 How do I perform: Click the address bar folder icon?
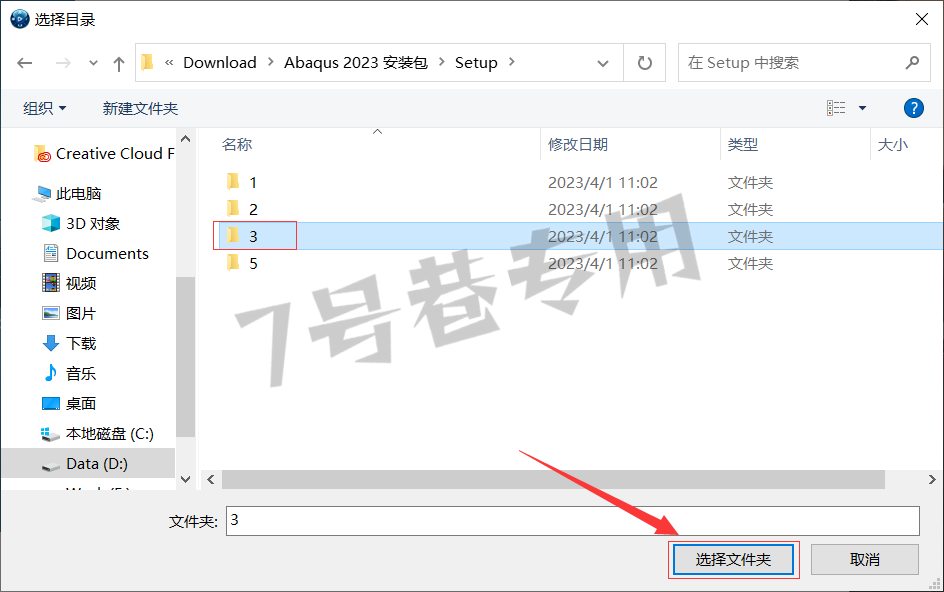click(x=148, y=62)
